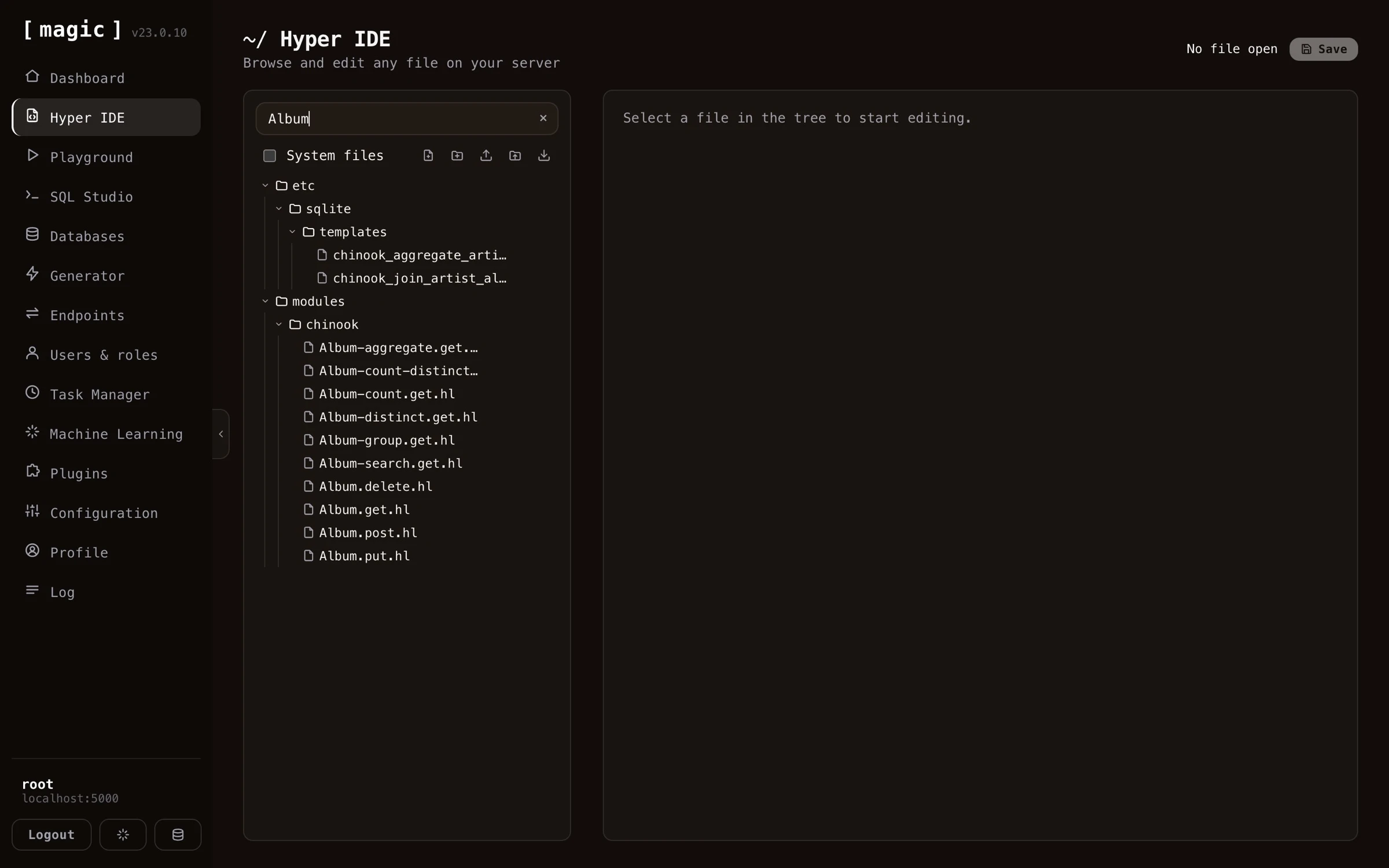
Task: Open the Dashboard page
Action: 106,78
